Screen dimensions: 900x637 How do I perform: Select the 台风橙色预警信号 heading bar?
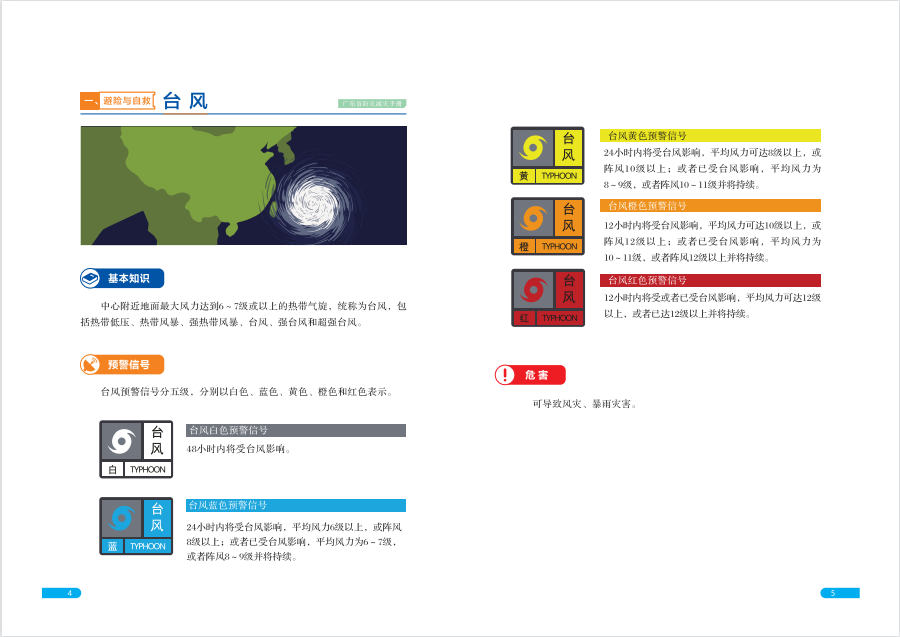click(710, 205)
